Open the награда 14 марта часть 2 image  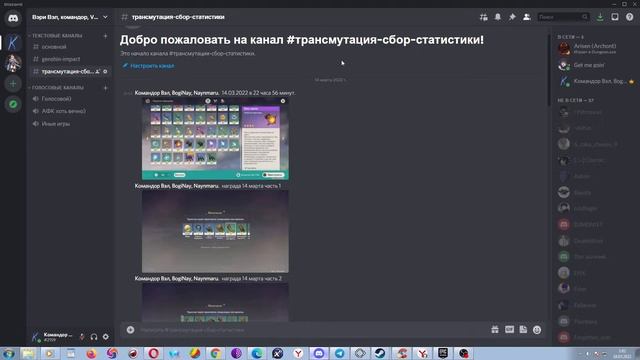click(x=215, y=302)
